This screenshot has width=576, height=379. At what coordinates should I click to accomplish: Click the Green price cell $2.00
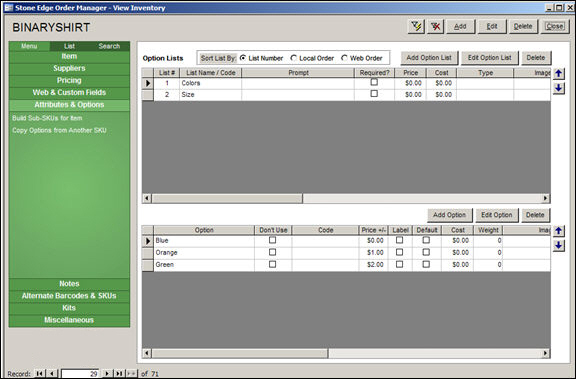point(374,265)
